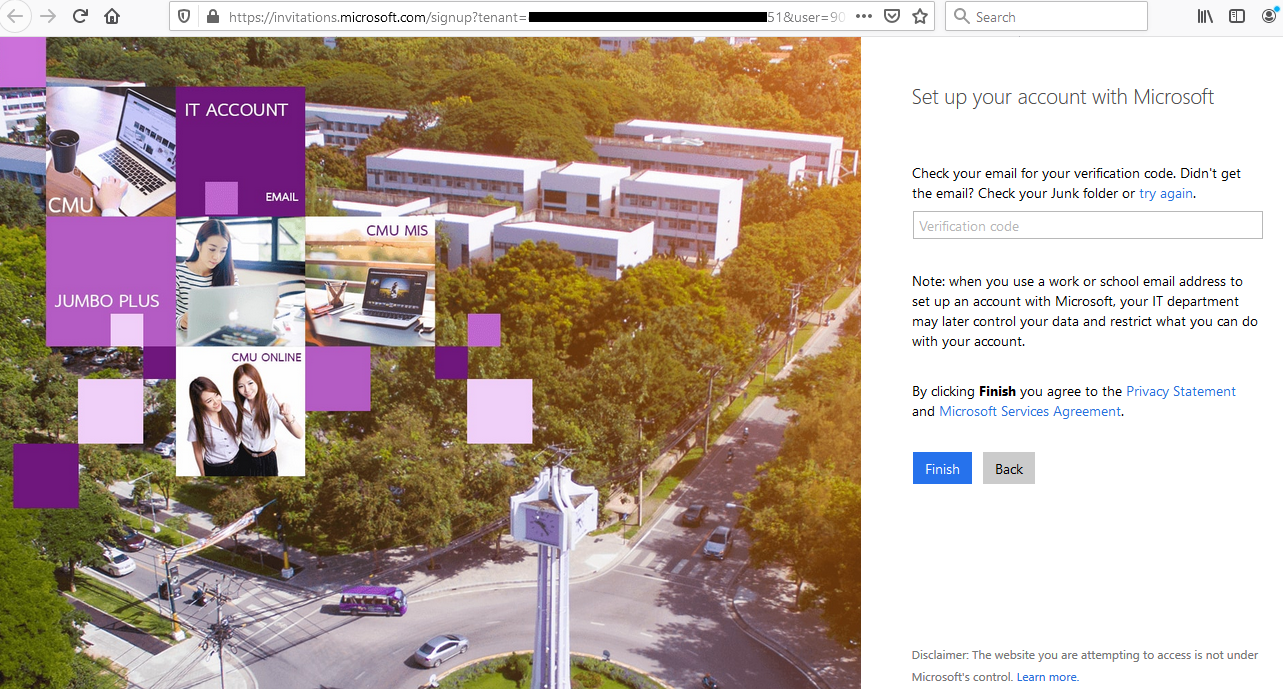Click the 'try again' link

click(x=1165, y=193)
